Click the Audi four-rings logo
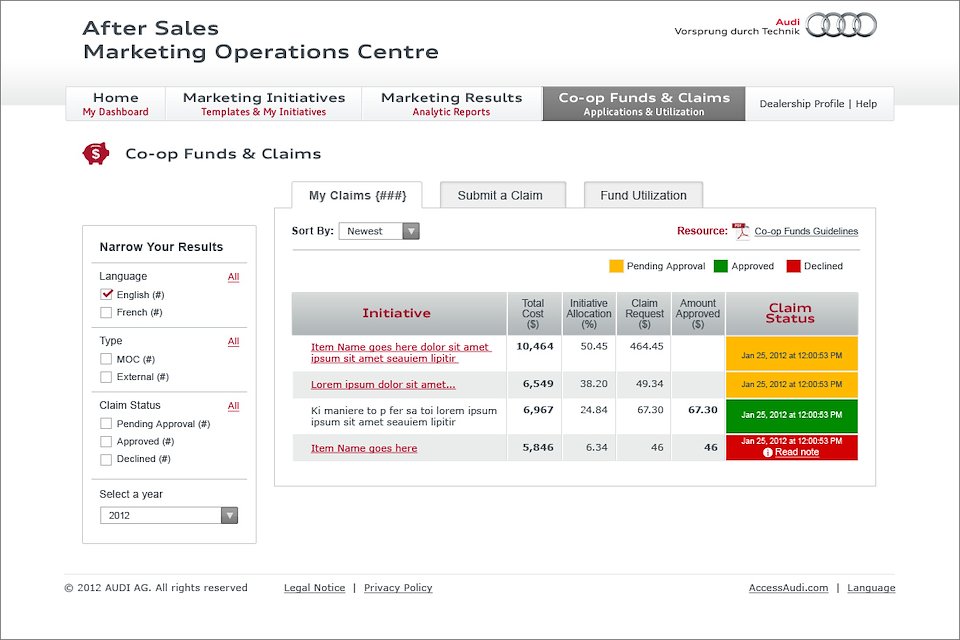Viewport: 960px width, 640px height. [x=841, y=25]
